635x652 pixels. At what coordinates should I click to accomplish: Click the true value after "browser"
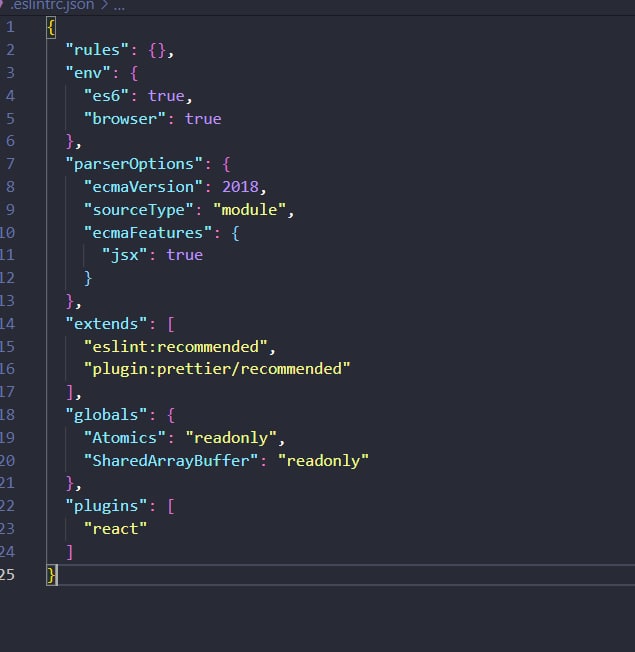pos(203,119)
